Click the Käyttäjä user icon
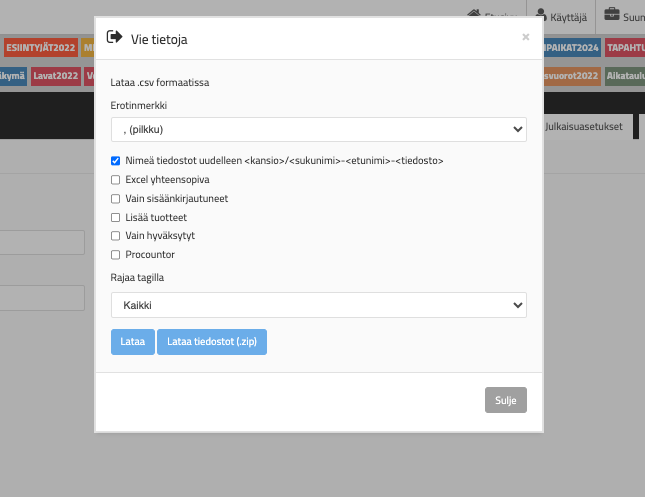Screen dimensions: 645x497 point(541,15)
